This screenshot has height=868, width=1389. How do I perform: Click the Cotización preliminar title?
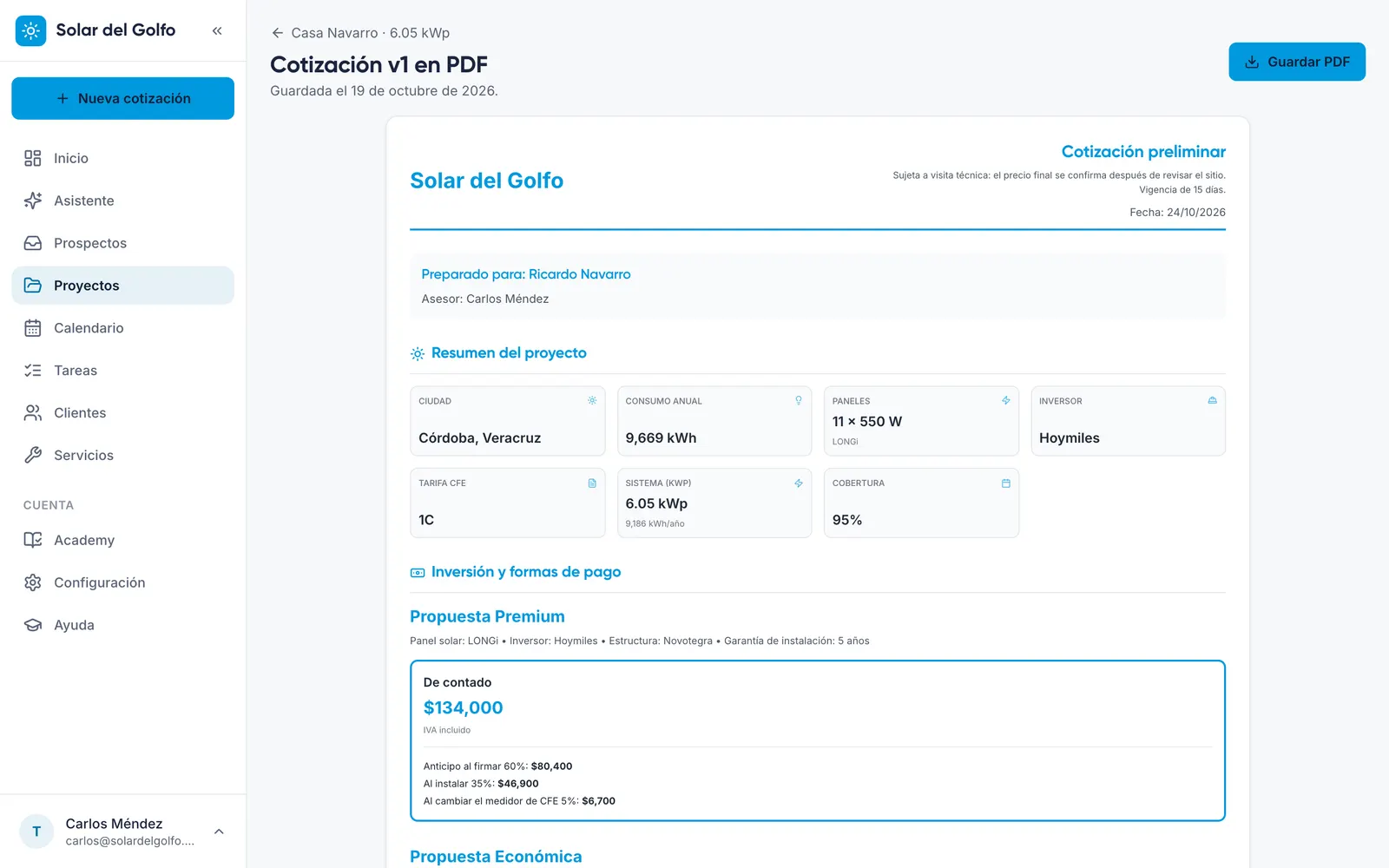click(1143, 152)
